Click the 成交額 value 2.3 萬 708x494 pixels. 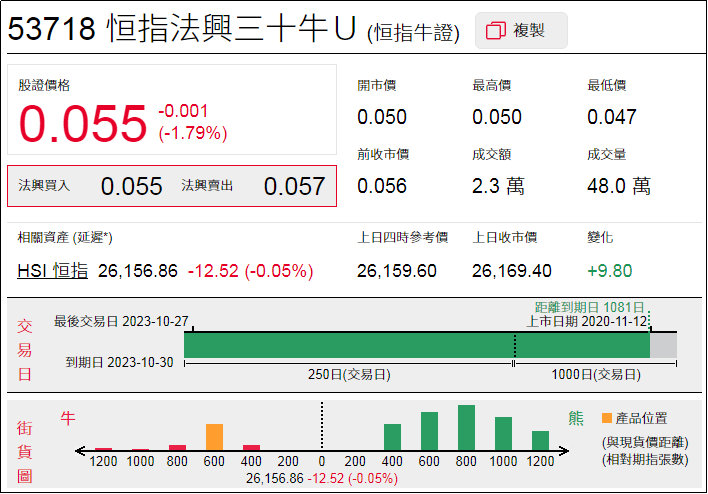[x=498, y=186]
